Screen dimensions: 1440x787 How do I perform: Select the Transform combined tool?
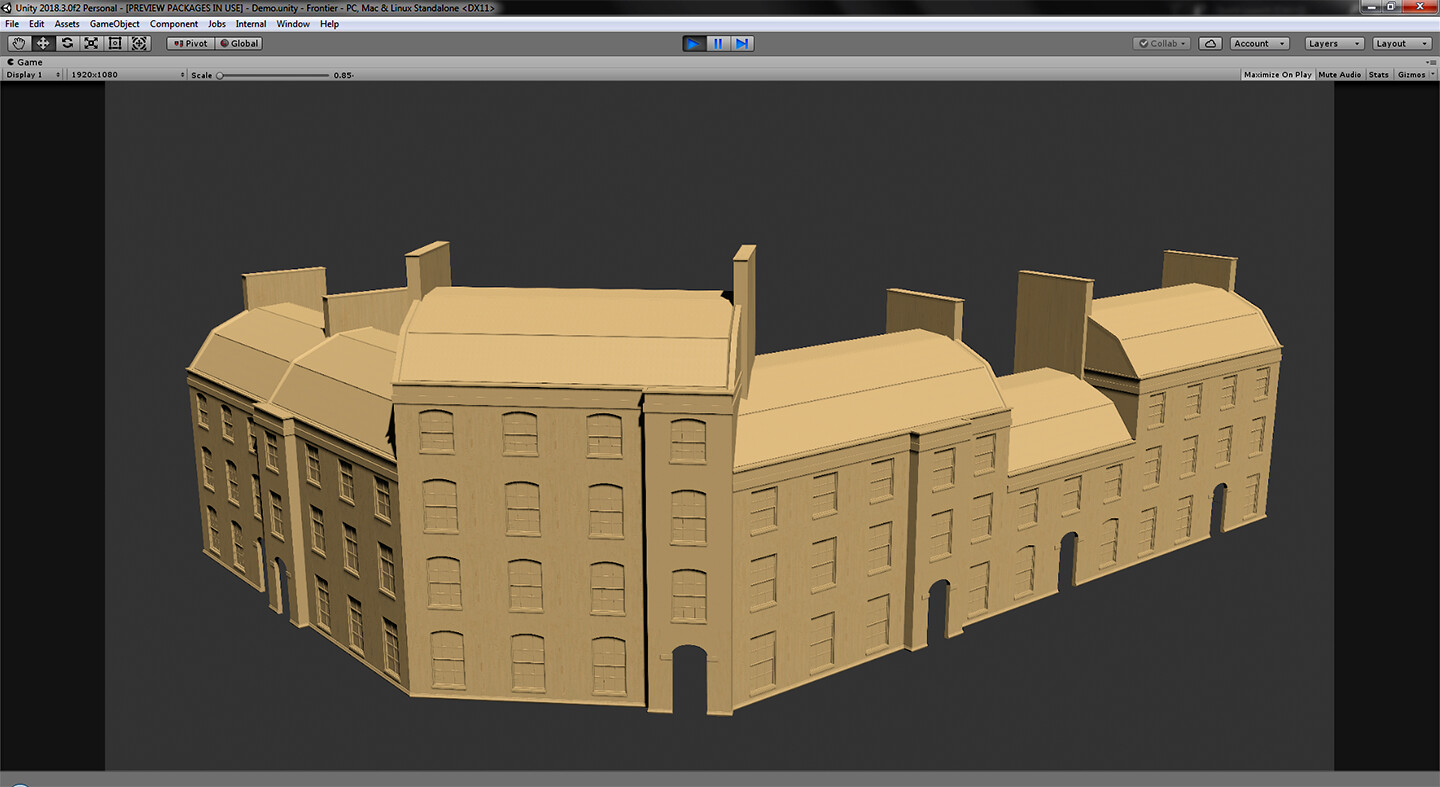coord(140,43)
